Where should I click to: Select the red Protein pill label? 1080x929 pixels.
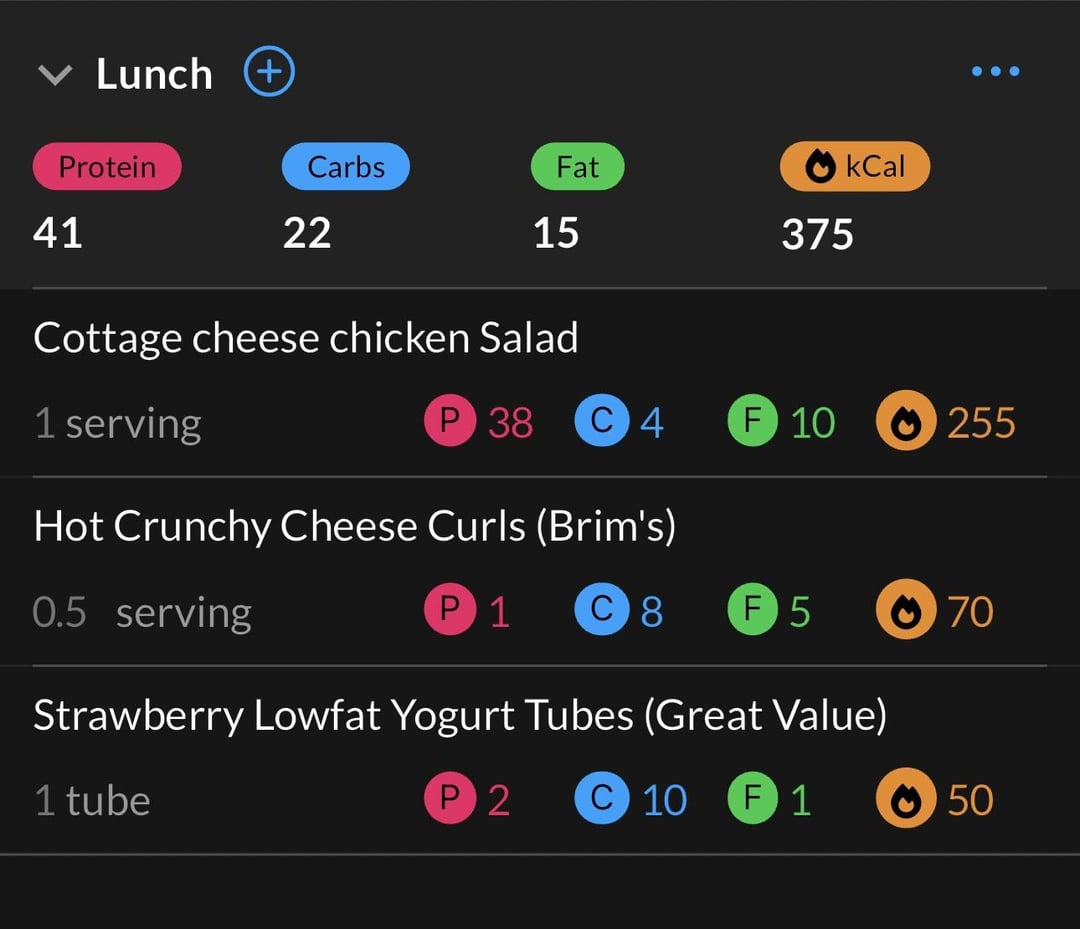tap(107, 167)
